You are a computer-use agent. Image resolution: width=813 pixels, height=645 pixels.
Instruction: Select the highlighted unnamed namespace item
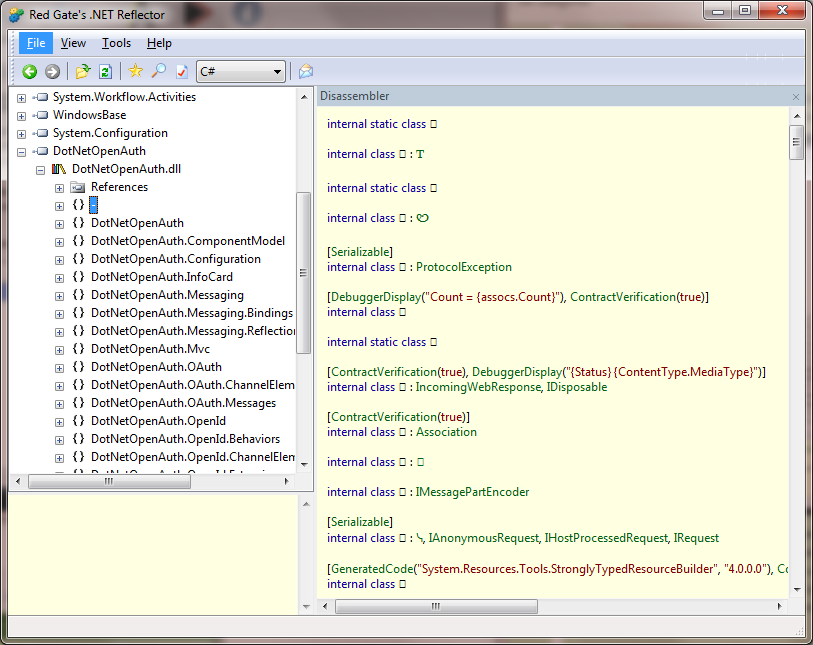tap(93, 205)
